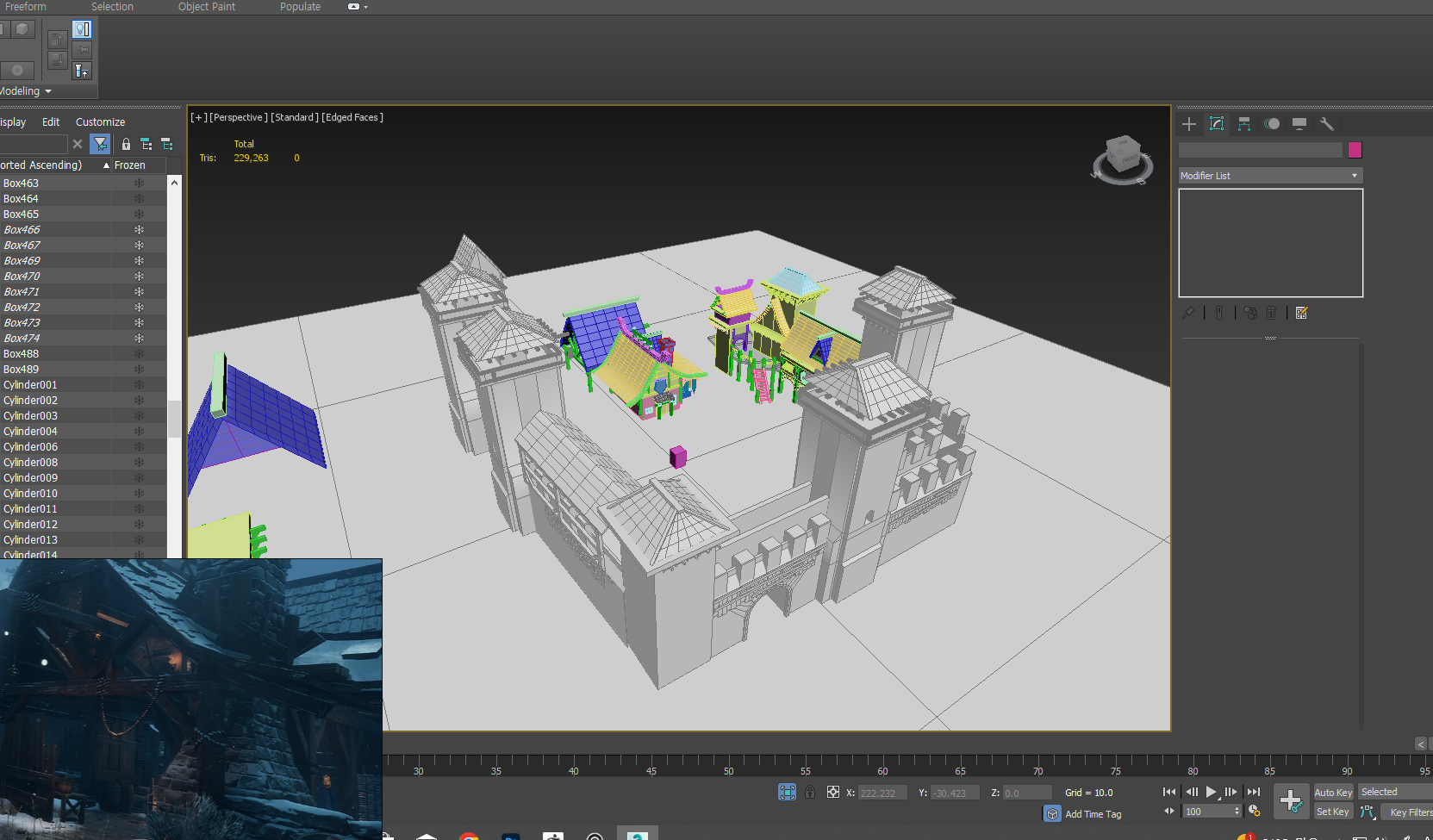This screenshot has width=1433, height=840.
Task: Click the Pin Stack ribbon button
Action: click(82, 50)
